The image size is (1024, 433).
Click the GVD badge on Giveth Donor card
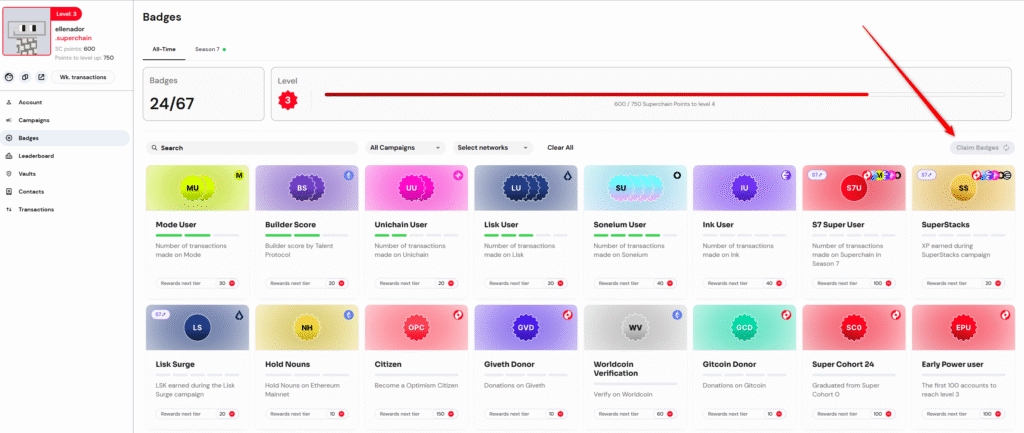526,327
